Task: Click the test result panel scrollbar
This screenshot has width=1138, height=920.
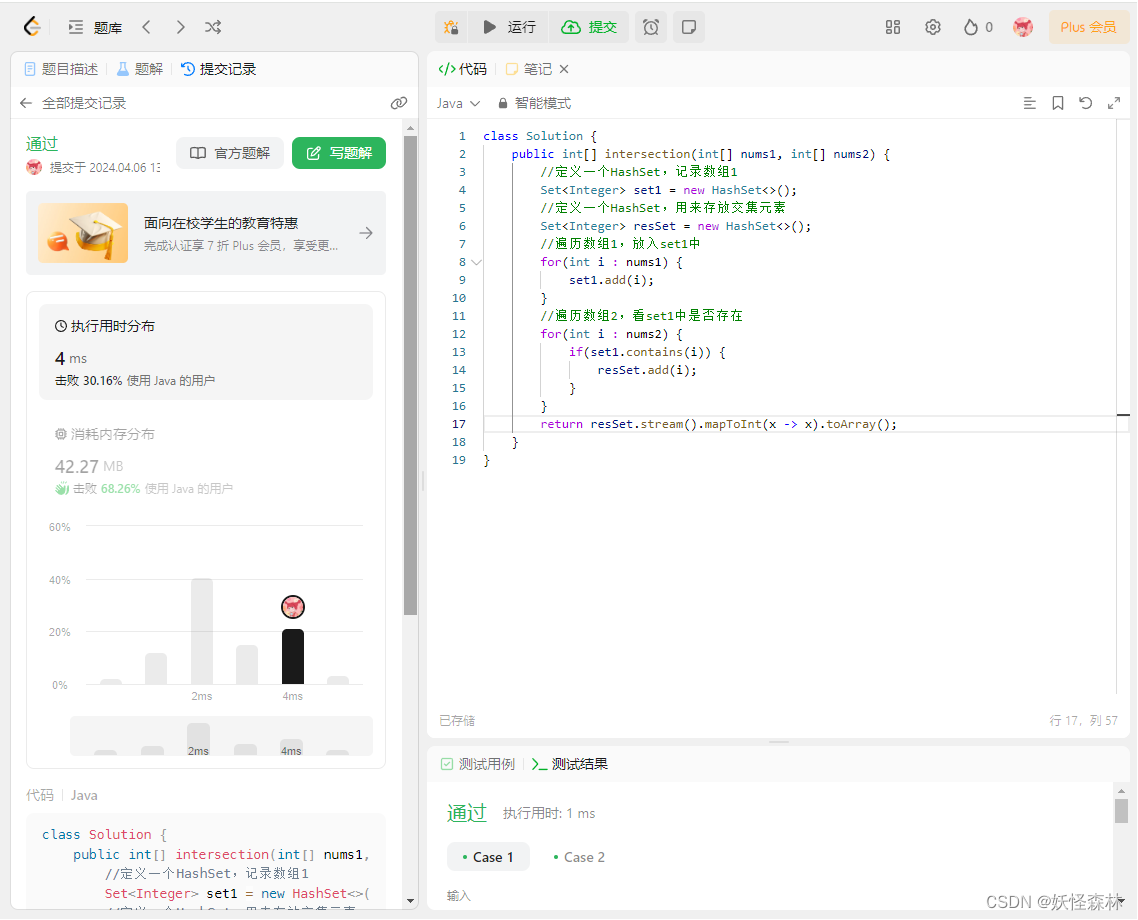Action: (x=1121, y=810)
